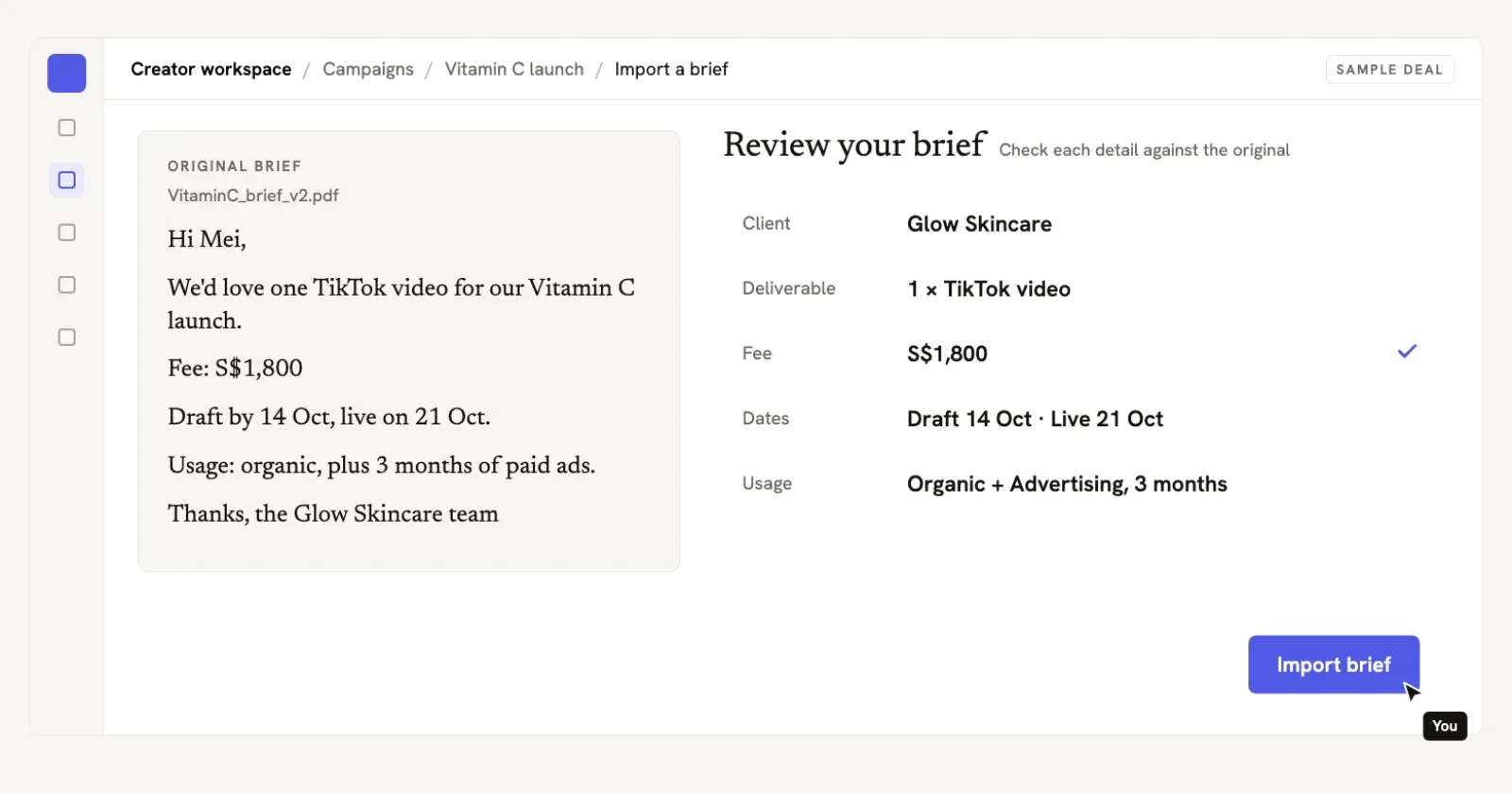Click the SAMPLE DEAL badge
This screenshot has height=794, width=1512.
click(x=1389, y=70)
